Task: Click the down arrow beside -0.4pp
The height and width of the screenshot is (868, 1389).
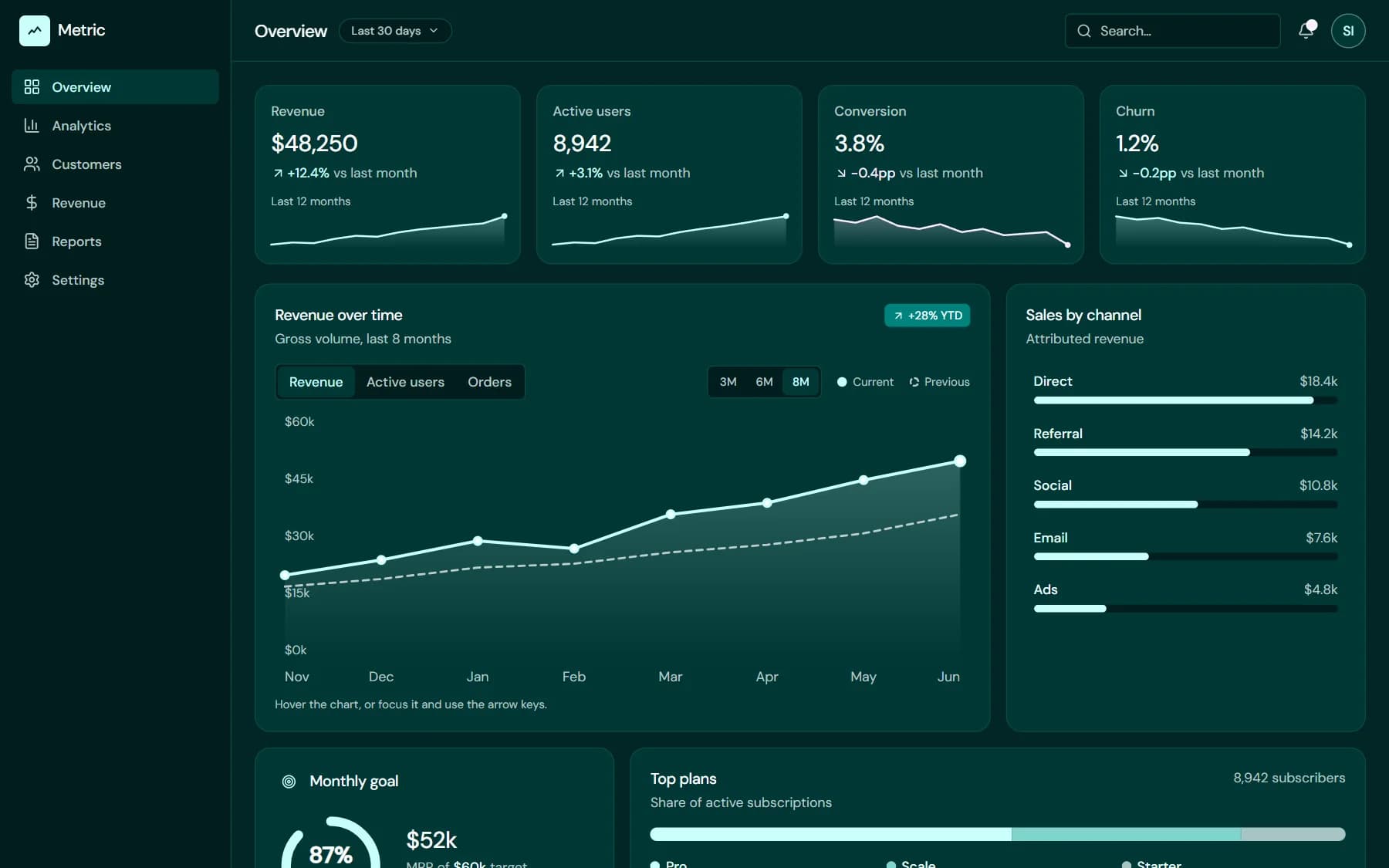Action: 841,174
